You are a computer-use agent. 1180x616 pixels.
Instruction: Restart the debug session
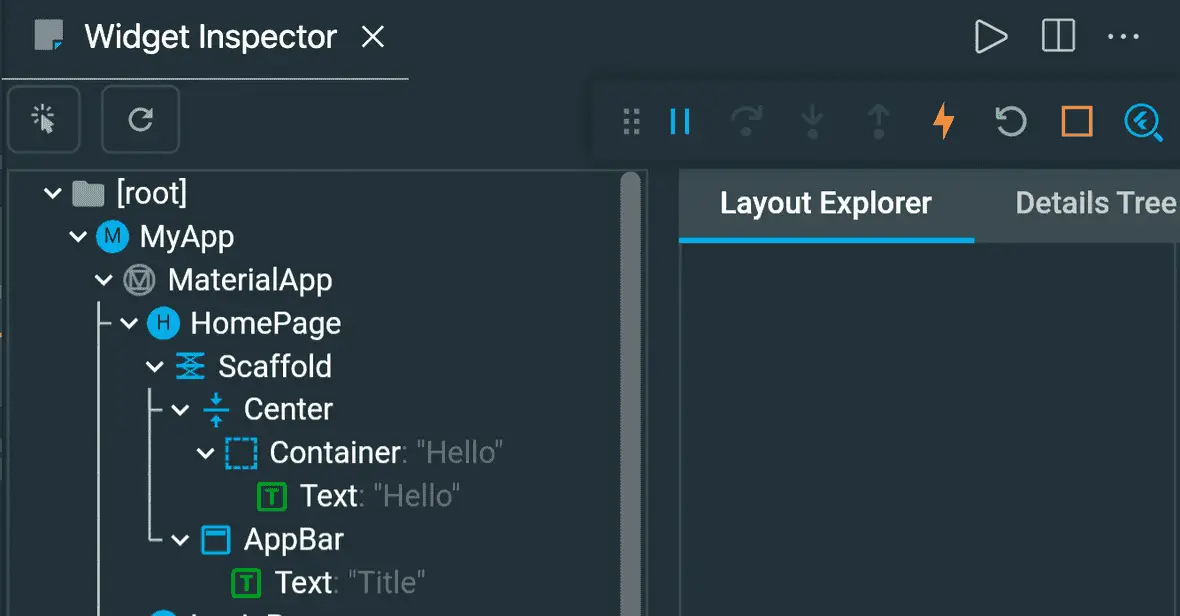(1010, 121)
